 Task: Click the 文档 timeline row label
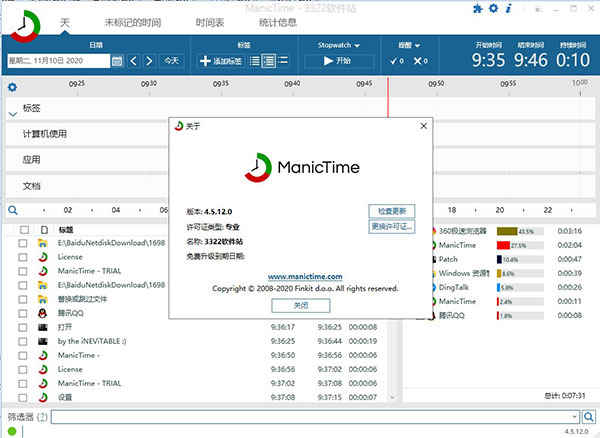31,186
